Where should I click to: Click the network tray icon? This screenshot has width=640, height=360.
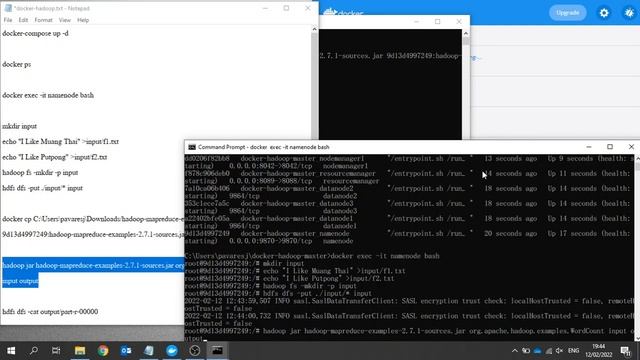549,351
